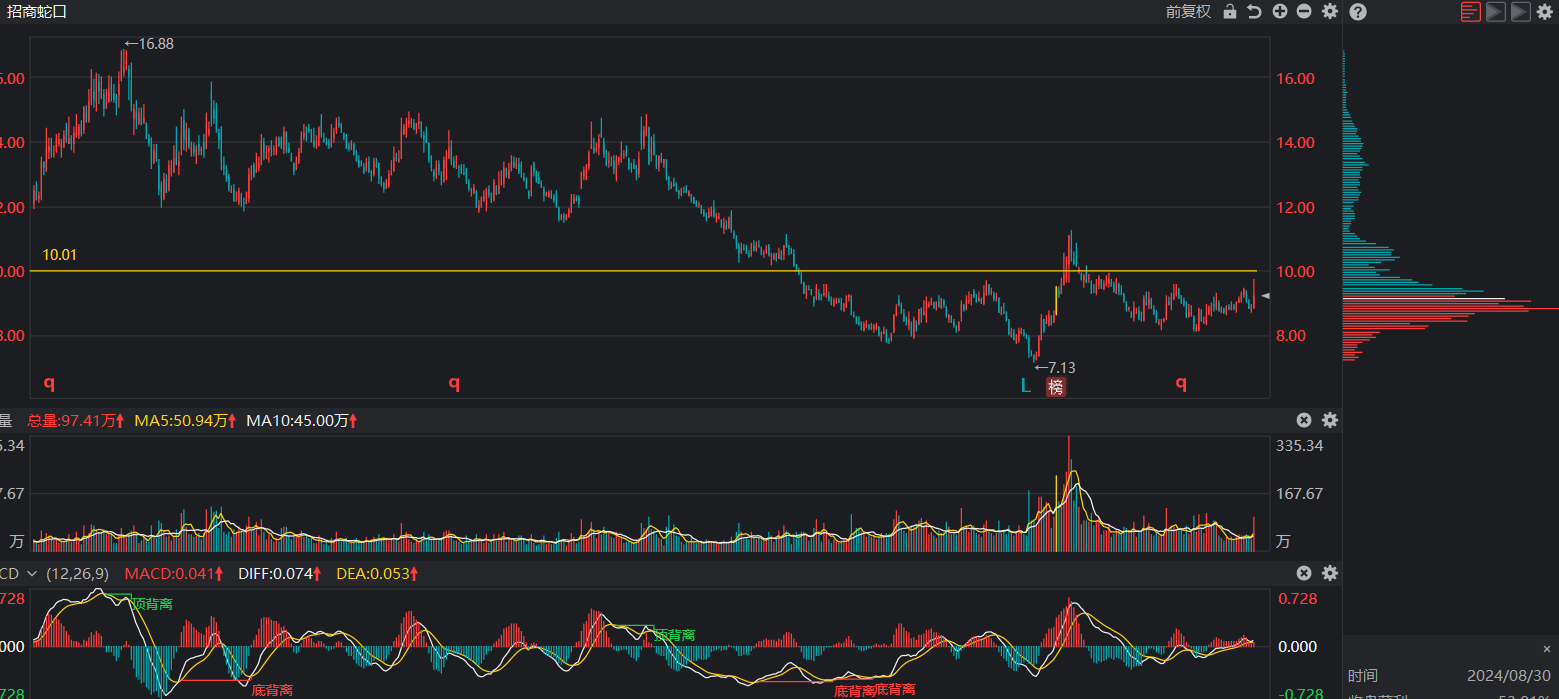
Task: Open the help question mark icon
Action: (1357, 12)
